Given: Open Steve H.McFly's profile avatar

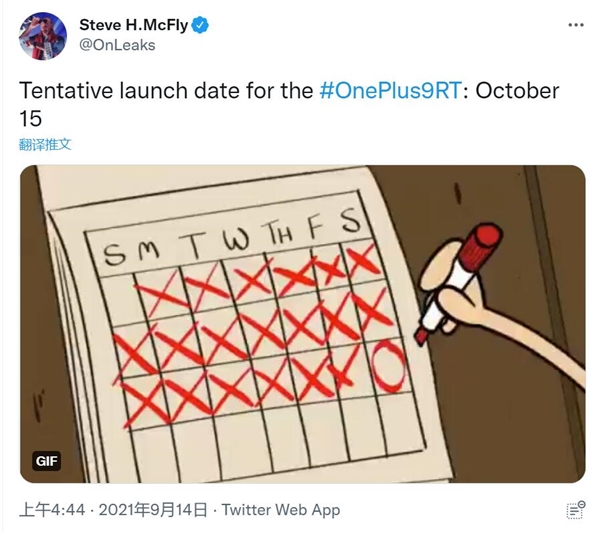Looking at the screenshot, I should [x=43, y=36].
